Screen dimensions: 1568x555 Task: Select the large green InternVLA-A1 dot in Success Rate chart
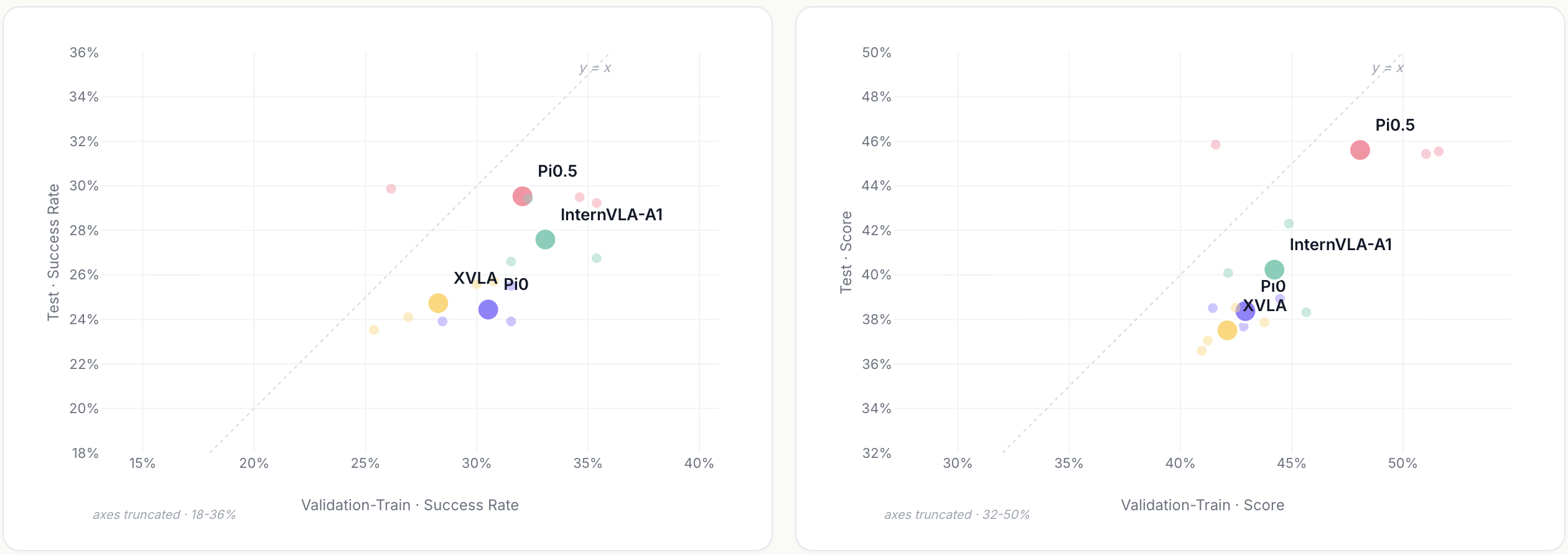click(545, 240)
